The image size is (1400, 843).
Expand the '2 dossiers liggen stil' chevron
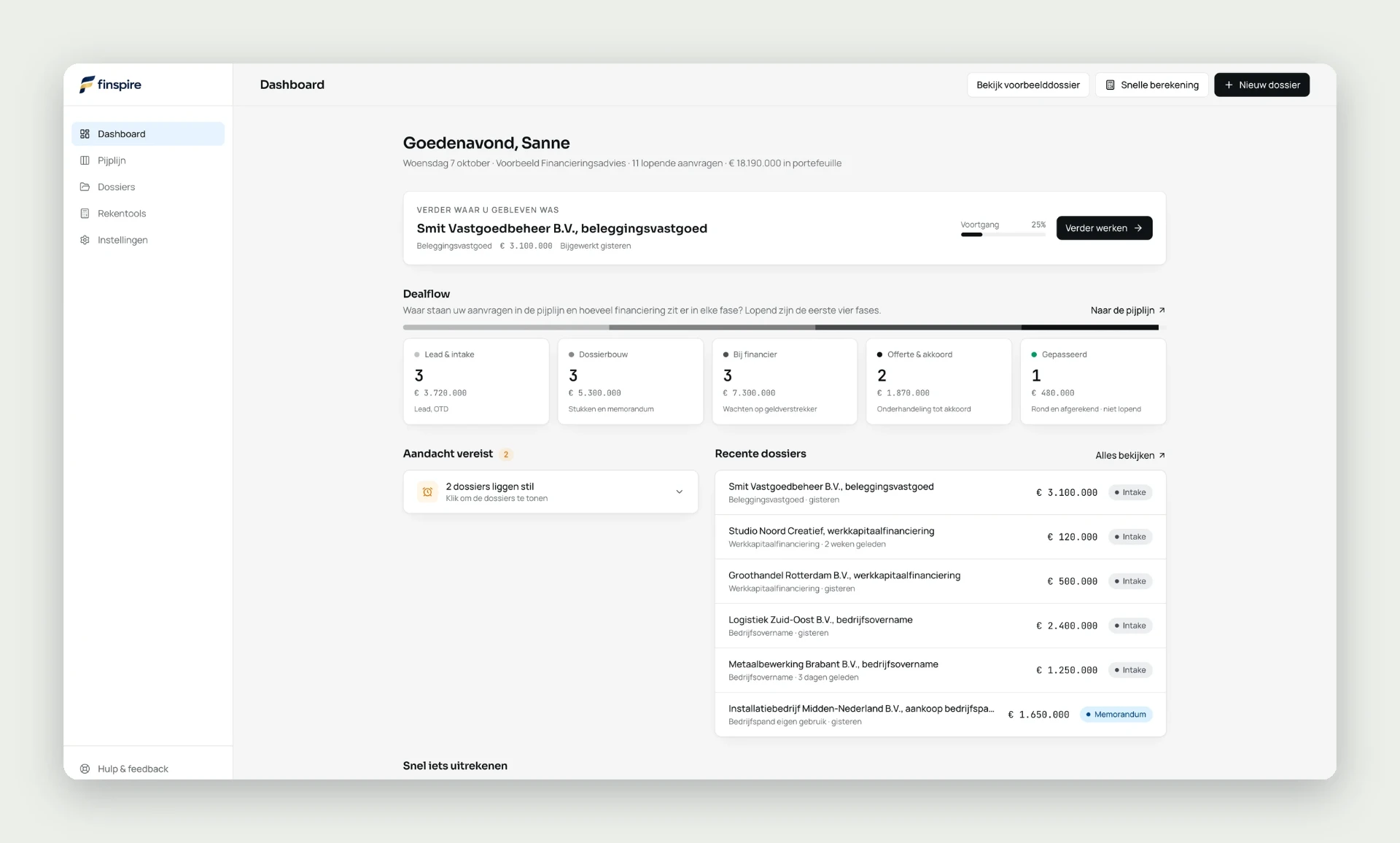pyautogui.click(x=679, y=492)
